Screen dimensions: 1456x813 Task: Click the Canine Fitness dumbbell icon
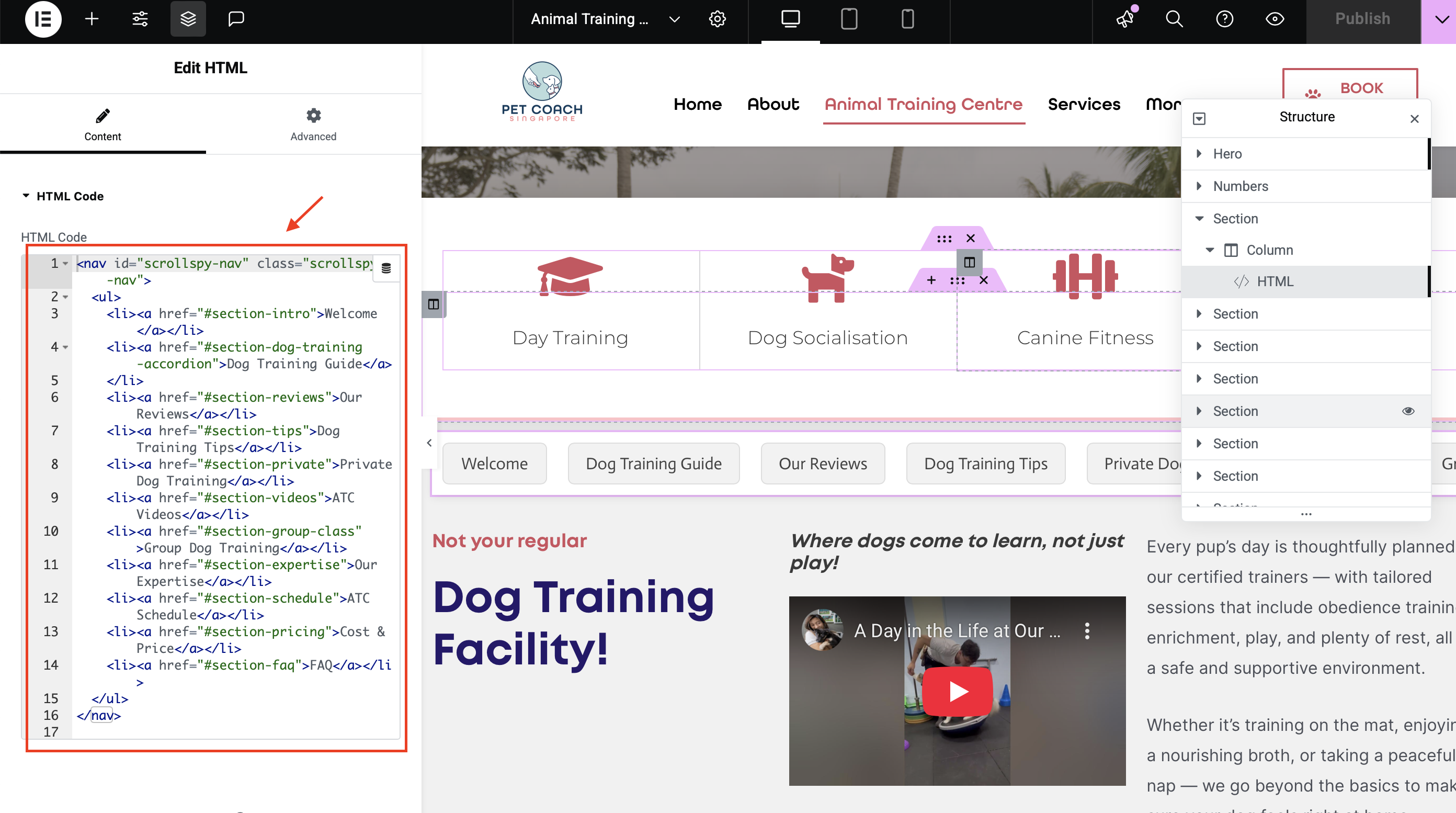pyautogui.click(x=1085, y=276)
